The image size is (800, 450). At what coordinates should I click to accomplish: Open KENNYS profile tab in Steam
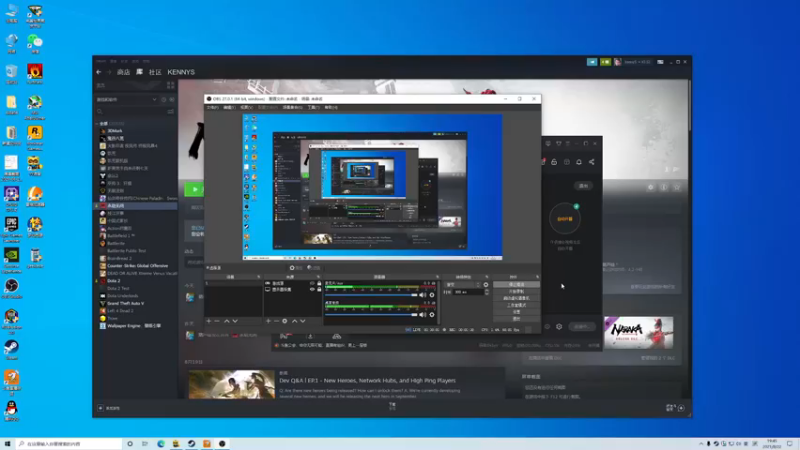coord(181,72)
